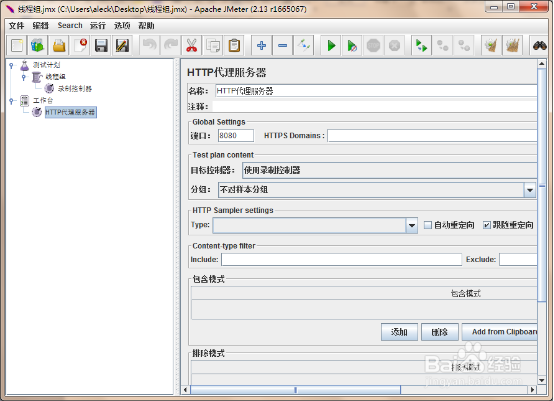The image size is (554, 401).
Task: Click the scroll down arrow
Action: coord(541,381)
